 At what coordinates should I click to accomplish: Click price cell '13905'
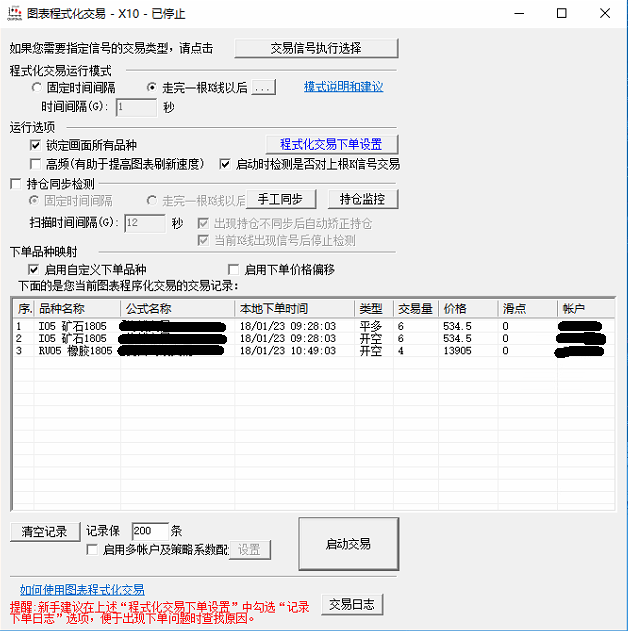(457, 351)
